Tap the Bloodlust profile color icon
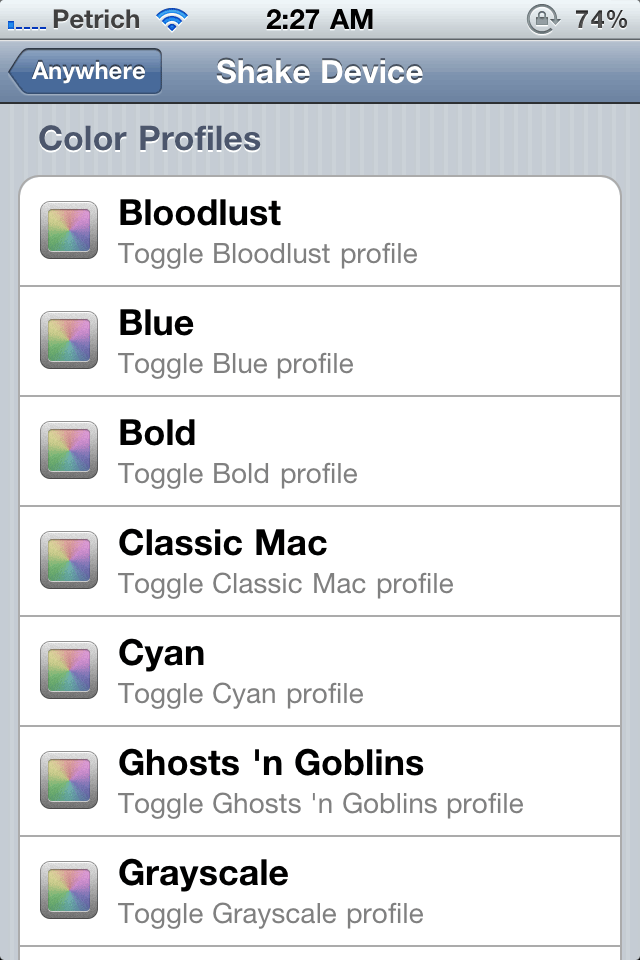640x960 pixels. tap(69, 231)
